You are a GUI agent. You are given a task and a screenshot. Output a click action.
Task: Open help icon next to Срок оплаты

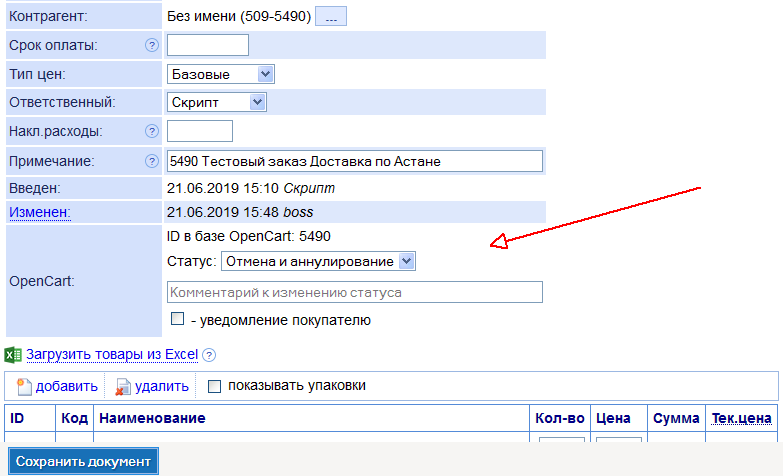point(152,45)
